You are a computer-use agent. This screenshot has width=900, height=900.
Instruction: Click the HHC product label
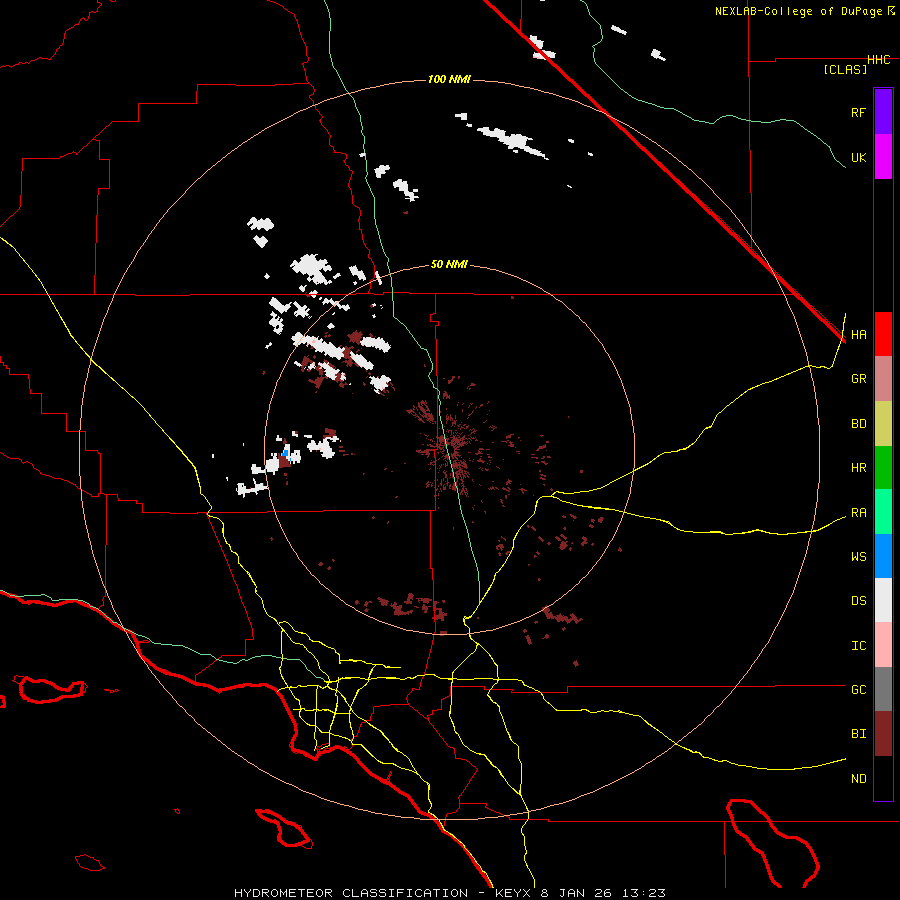[878, 60]
